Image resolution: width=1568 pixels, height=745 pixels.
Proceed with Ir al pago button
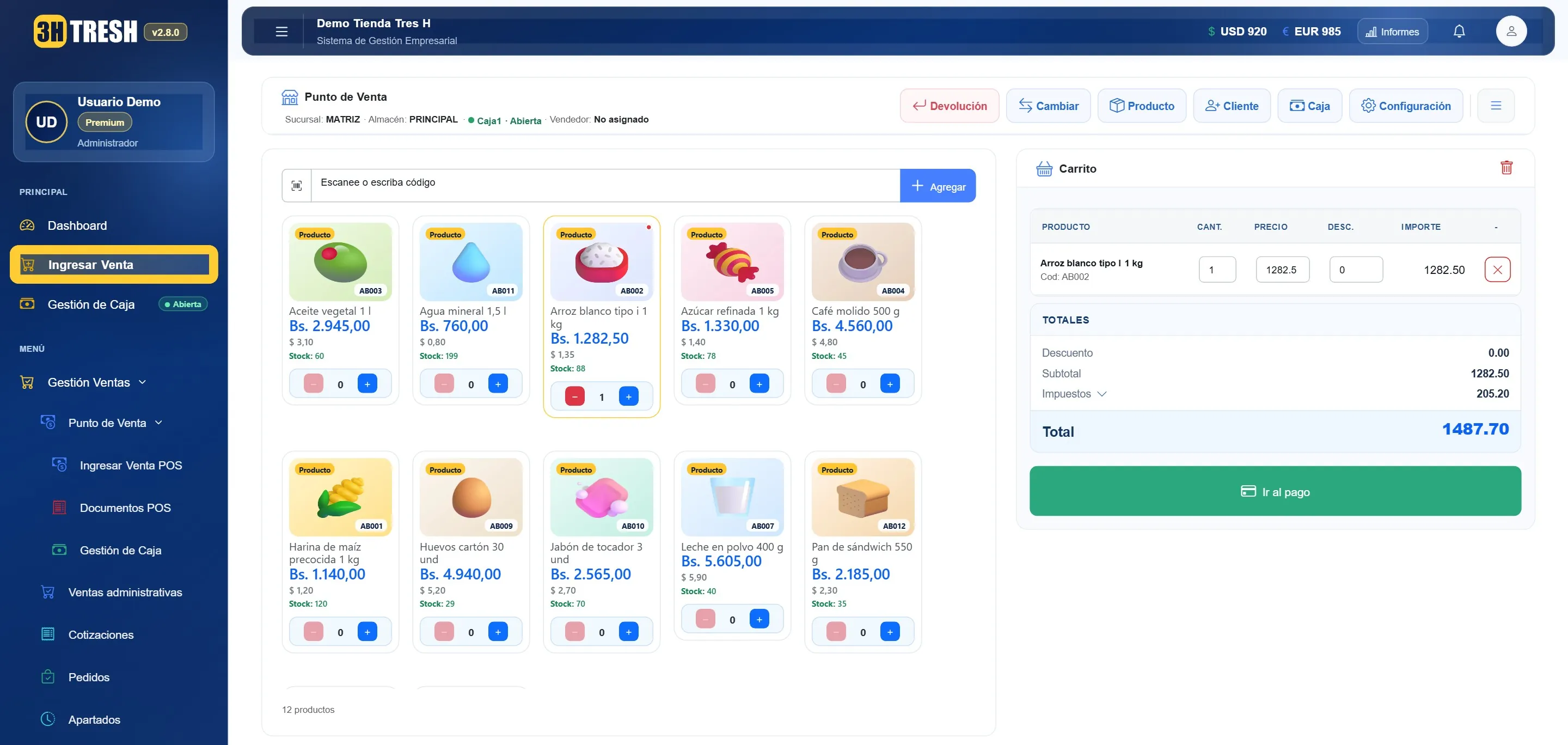pyautogui.click(x=1275, y=491)
